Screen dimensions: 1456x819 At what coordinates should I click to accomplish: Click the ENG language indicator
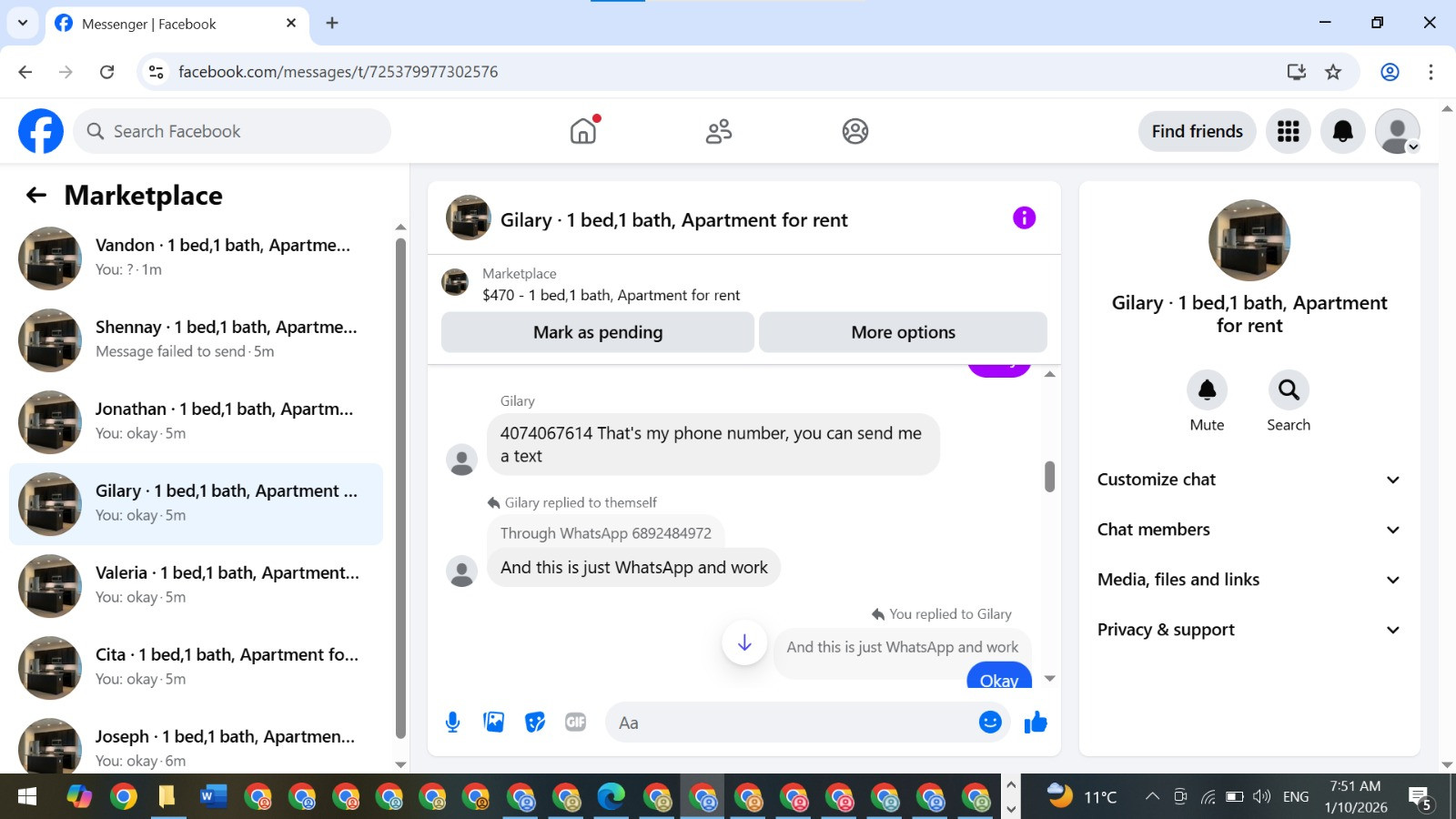pyautogui.click(x=1296, y=797)
